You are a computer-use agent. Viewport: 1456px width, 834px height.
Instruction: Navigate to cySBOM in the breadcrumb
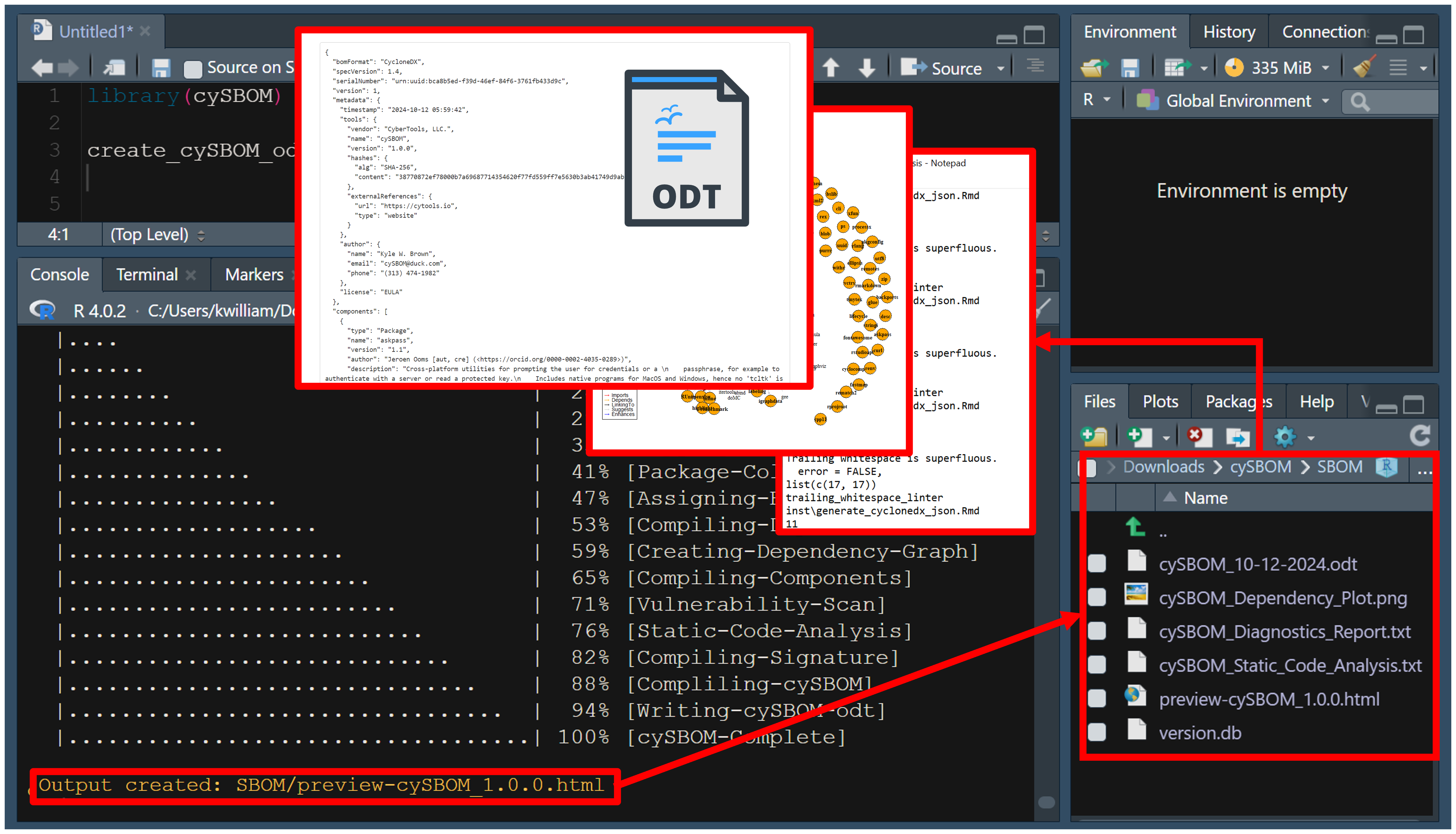point(1260,467)
